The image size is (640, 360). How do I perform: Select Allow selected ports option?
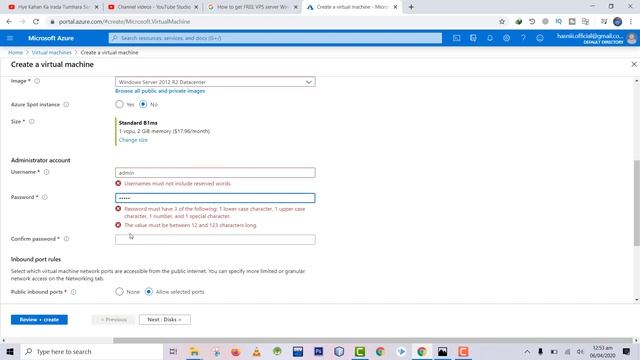click(x=149, y=292)
